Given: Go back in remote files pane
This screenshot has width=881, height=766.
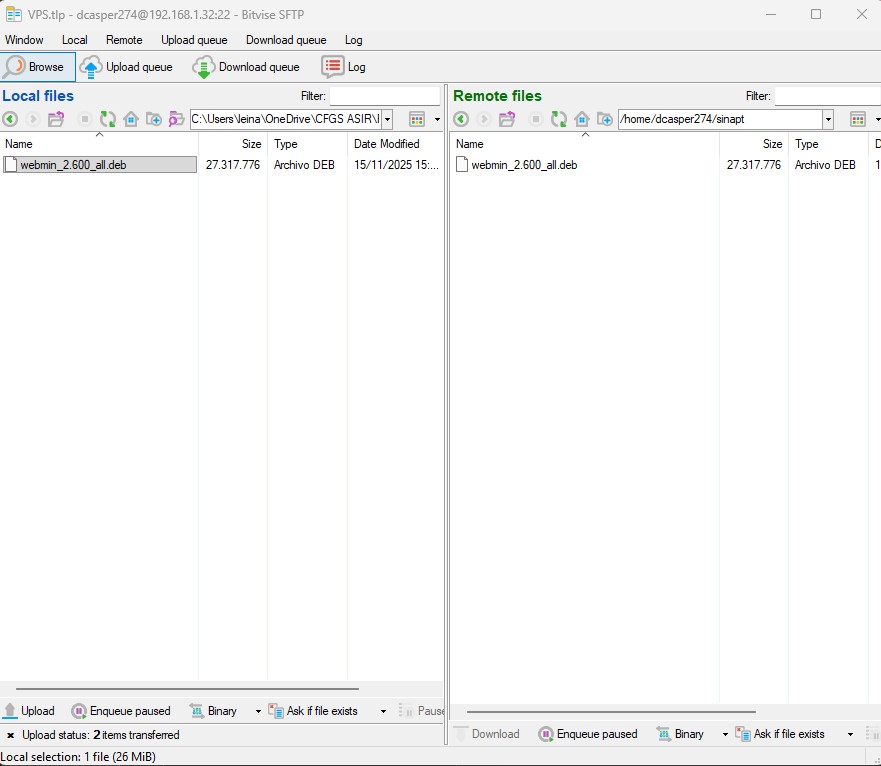Looking at the screenshot, I should tap(461, 119).
